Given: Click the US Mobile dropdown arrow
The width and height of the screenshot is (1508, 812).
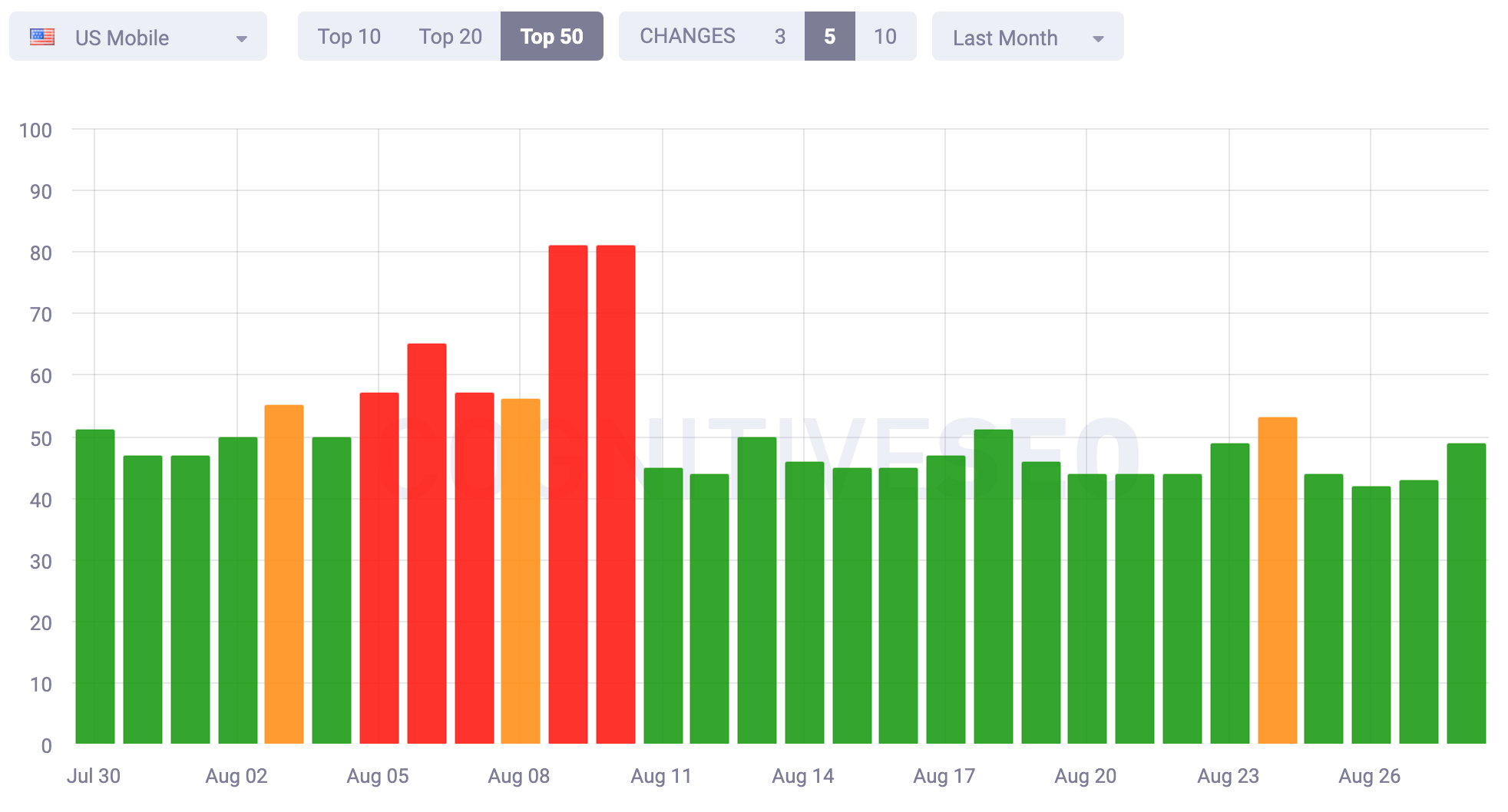Looking at the screenshot, I should [x=241, y=38].
